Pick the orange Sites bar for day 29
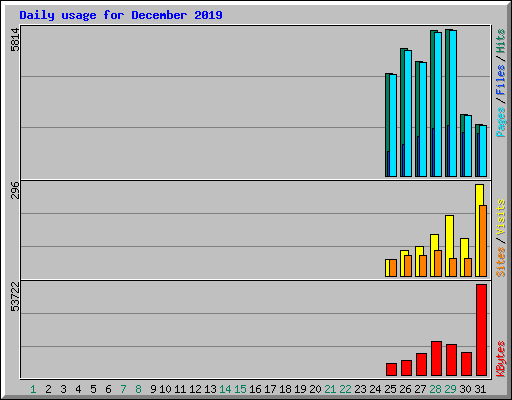 [x=453, y=267]
